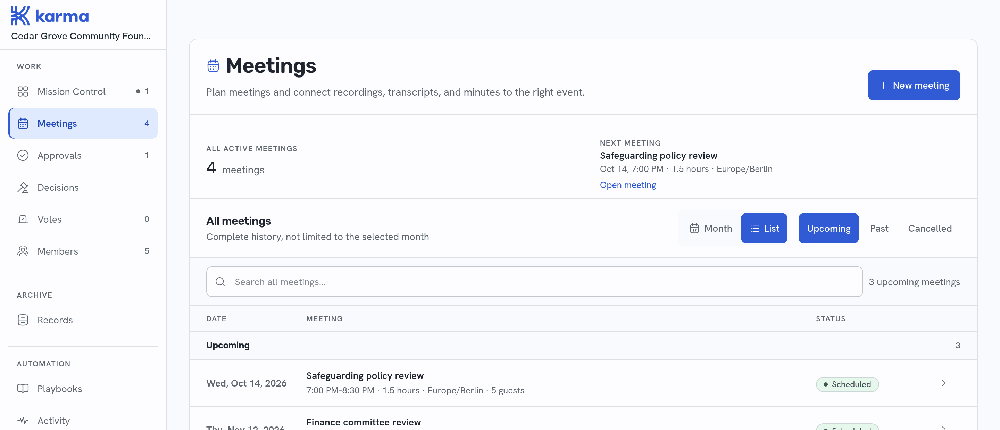Image resolution: width=1000 pixels, height=430 pixels.
Task: Open Mission Control from the sidebar
Action: 83,91
